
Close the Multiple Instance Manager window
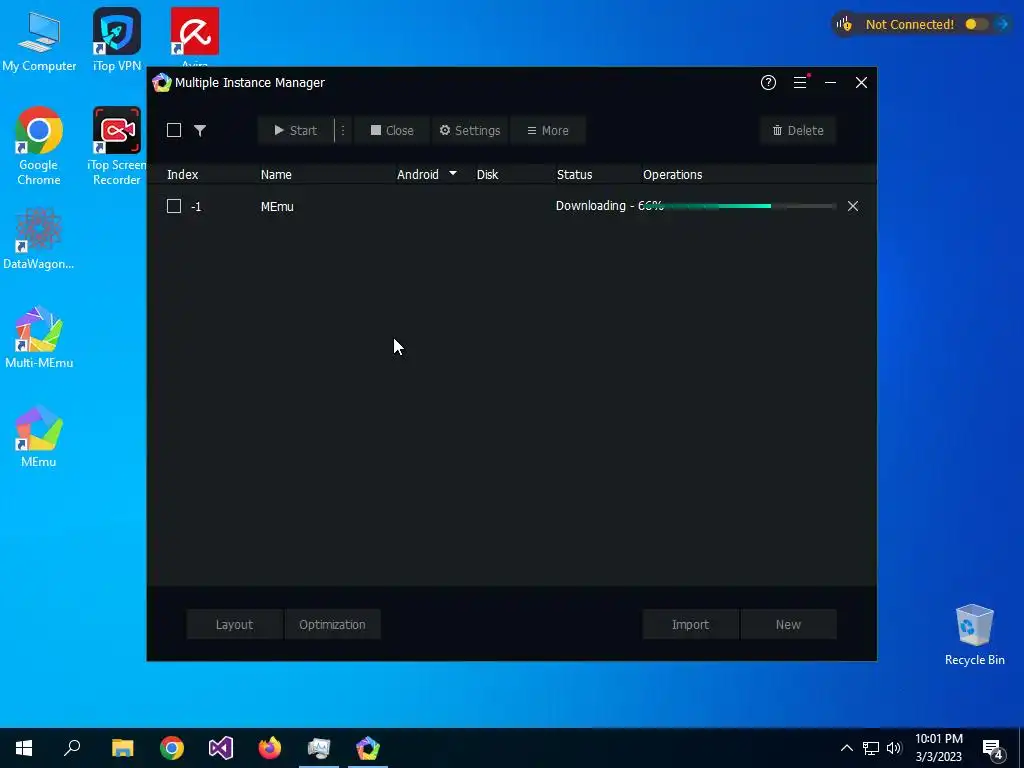point(861,82)
